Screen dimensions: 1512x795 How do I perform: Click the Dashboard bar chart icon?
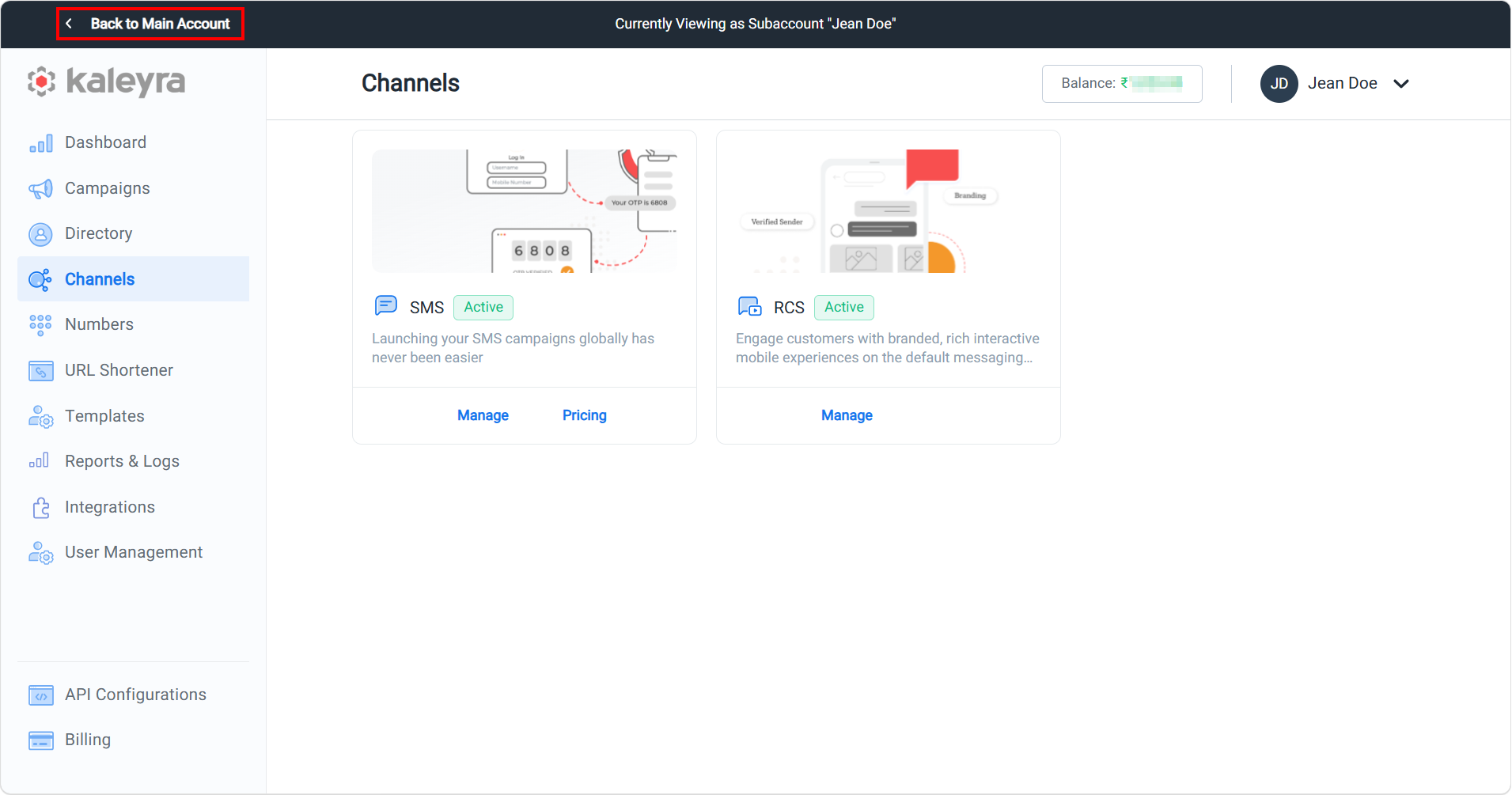(x=41, y=143)
